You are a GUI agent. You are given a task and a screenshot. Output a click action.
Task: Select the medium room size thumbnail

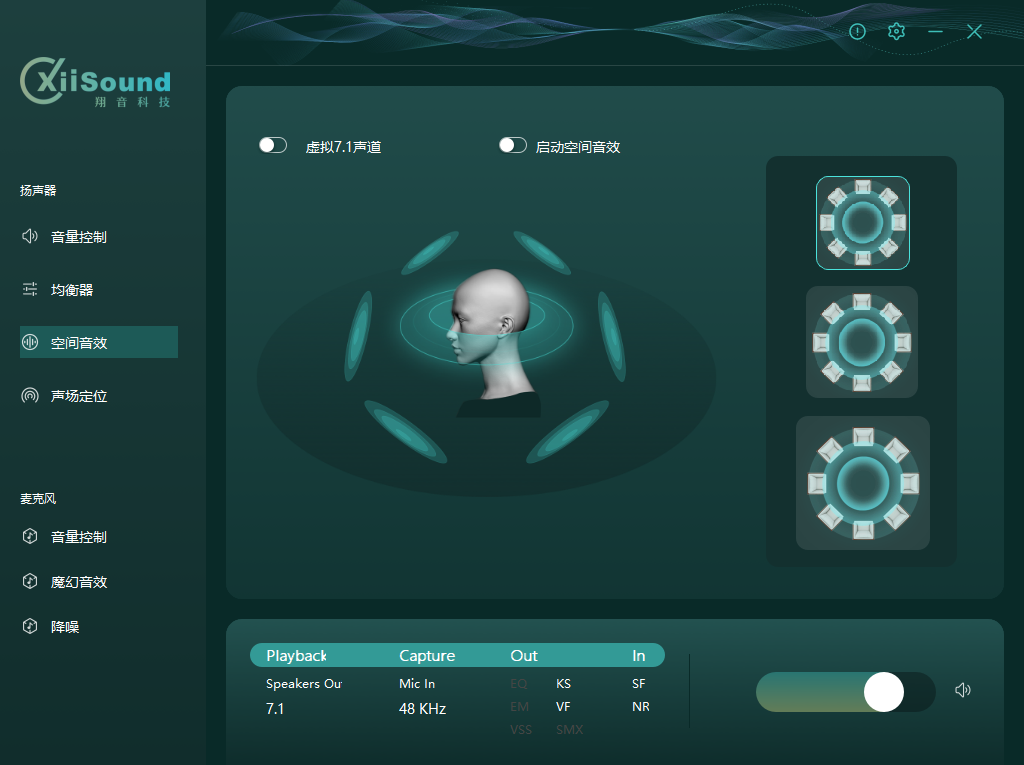coord(862,342)
